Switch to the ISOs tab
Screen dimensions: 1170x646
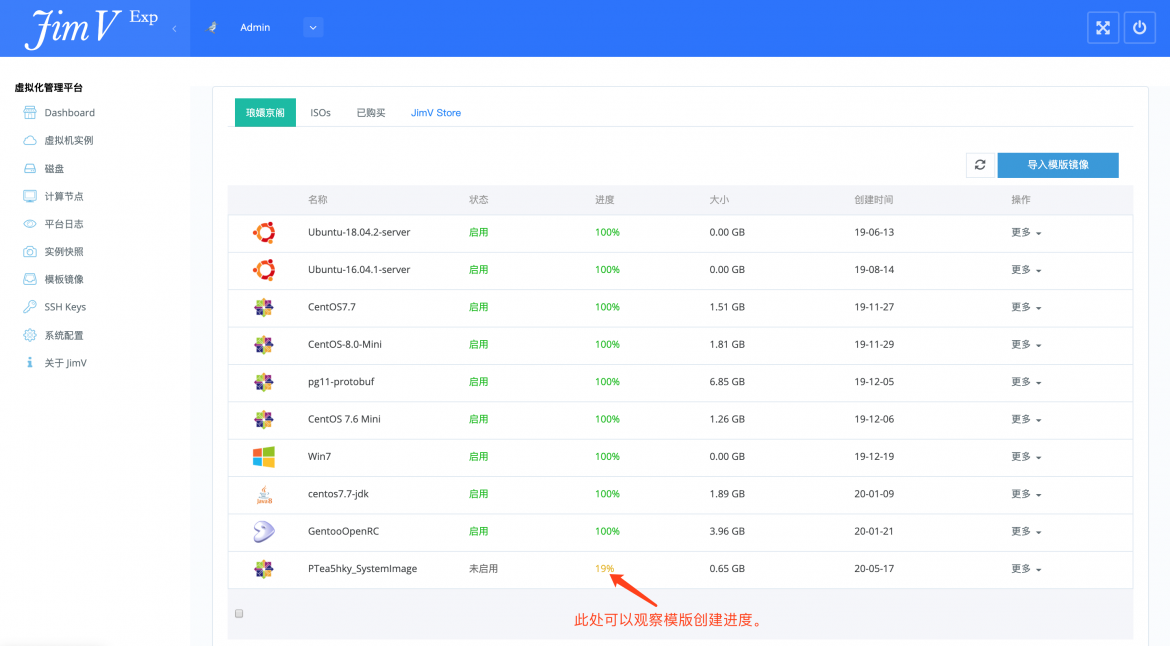click(320, 113)
